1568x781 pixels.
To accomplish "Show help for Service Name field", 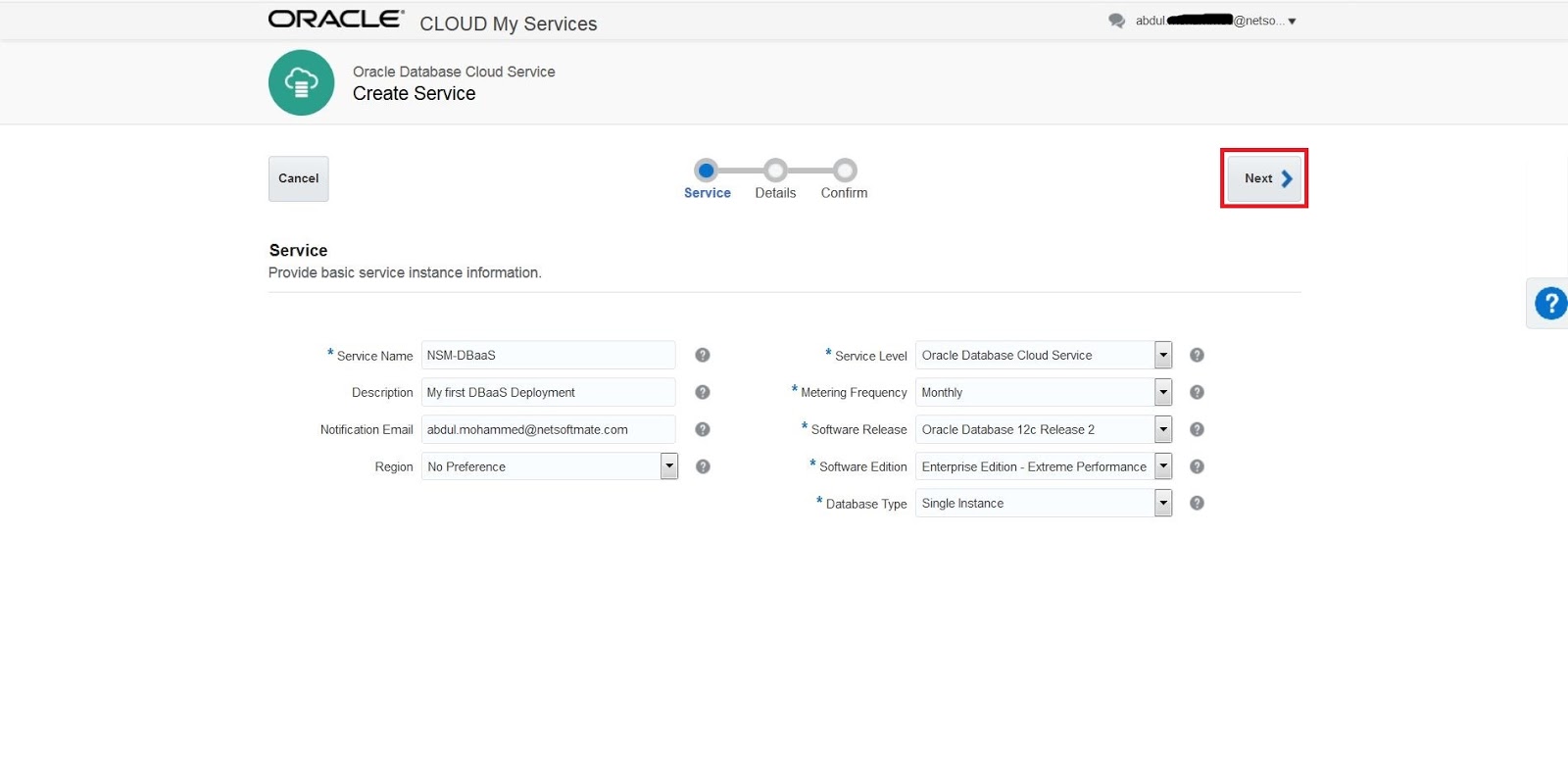I will click(703, 355).
